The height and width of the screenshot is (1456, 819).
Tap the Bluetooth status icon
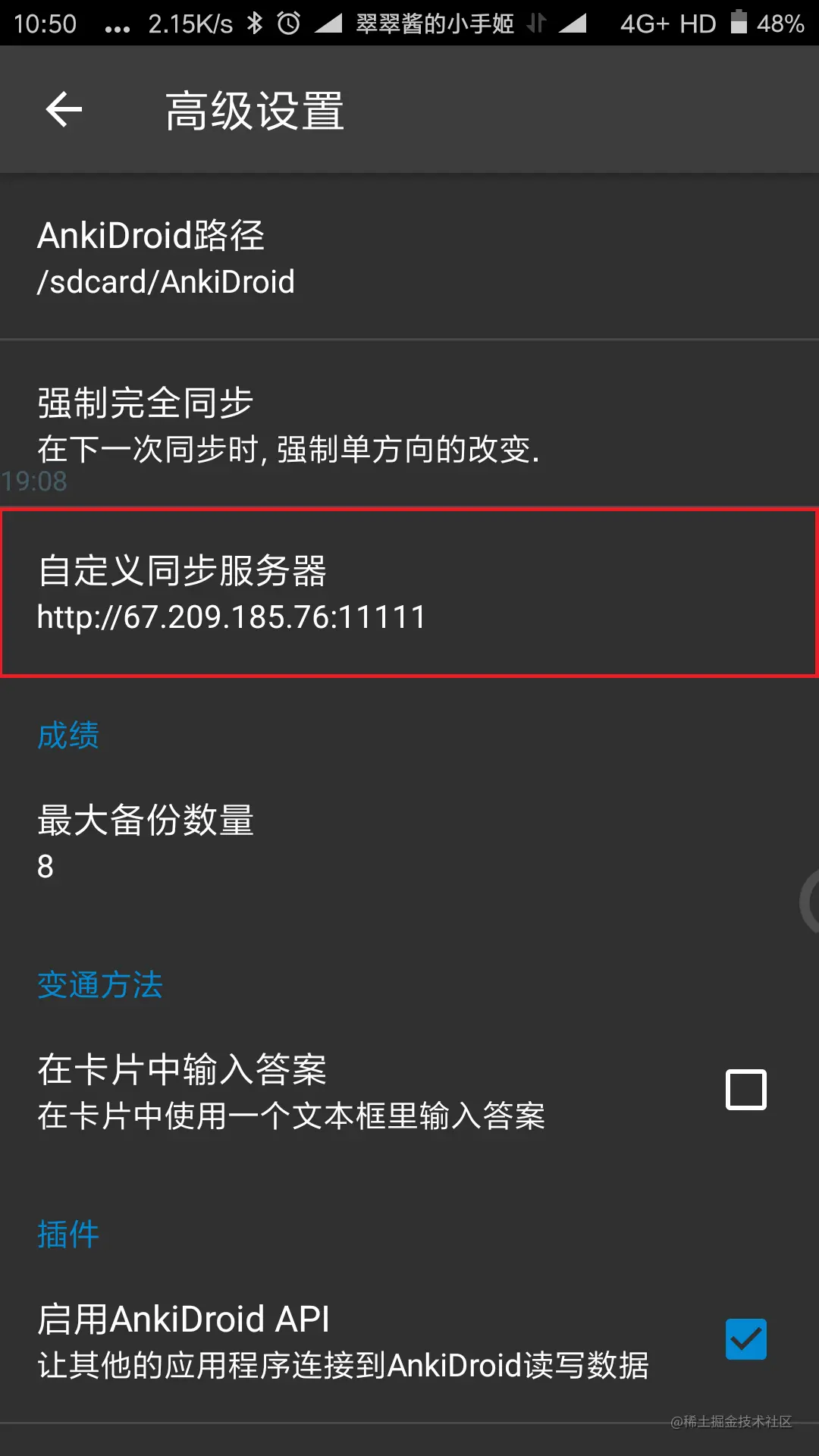coord(255,24)
